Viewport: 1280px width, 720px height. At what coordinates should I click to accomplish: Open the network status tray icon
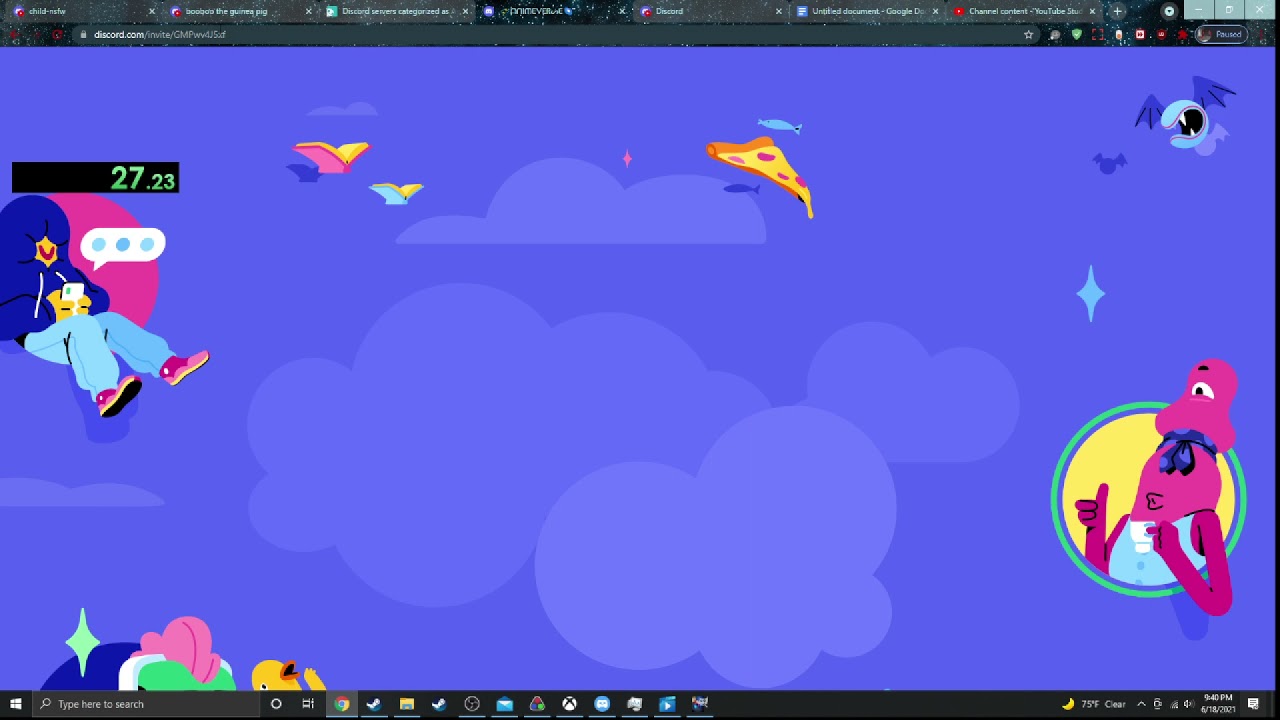click(1174, 704)
